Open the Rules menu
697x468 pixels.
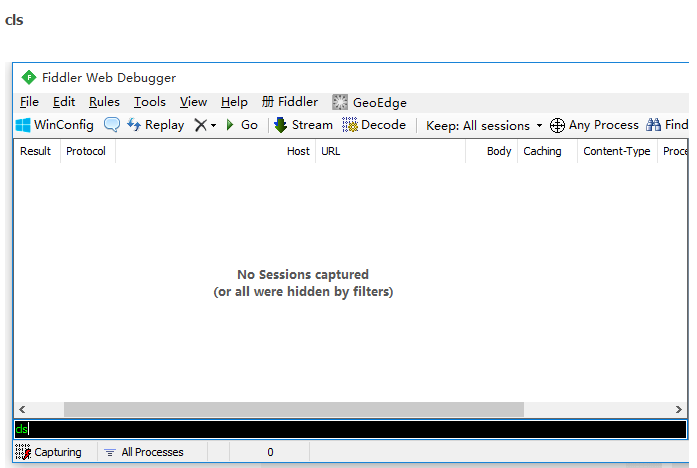pyautogui.click(x=104, y=102)
